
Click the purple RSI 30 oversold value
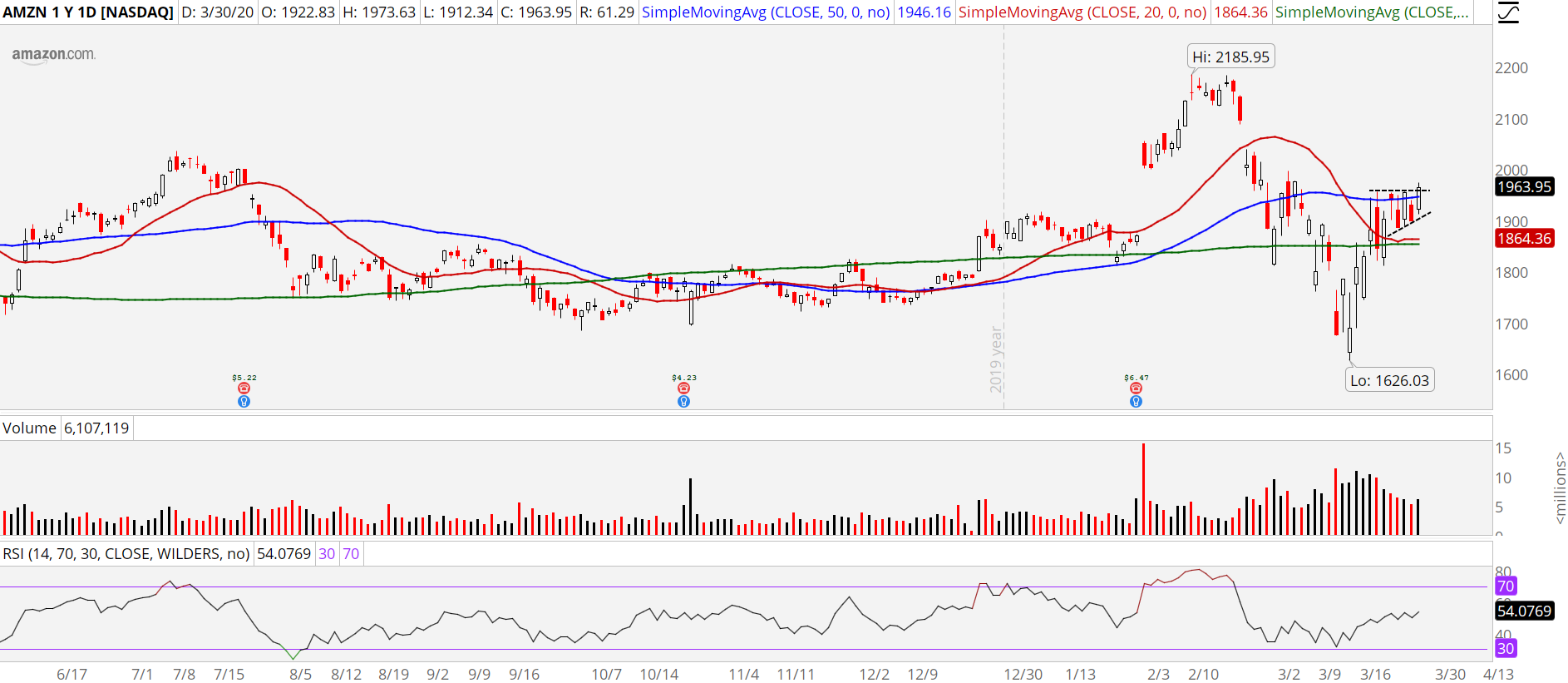click(327, 554)
